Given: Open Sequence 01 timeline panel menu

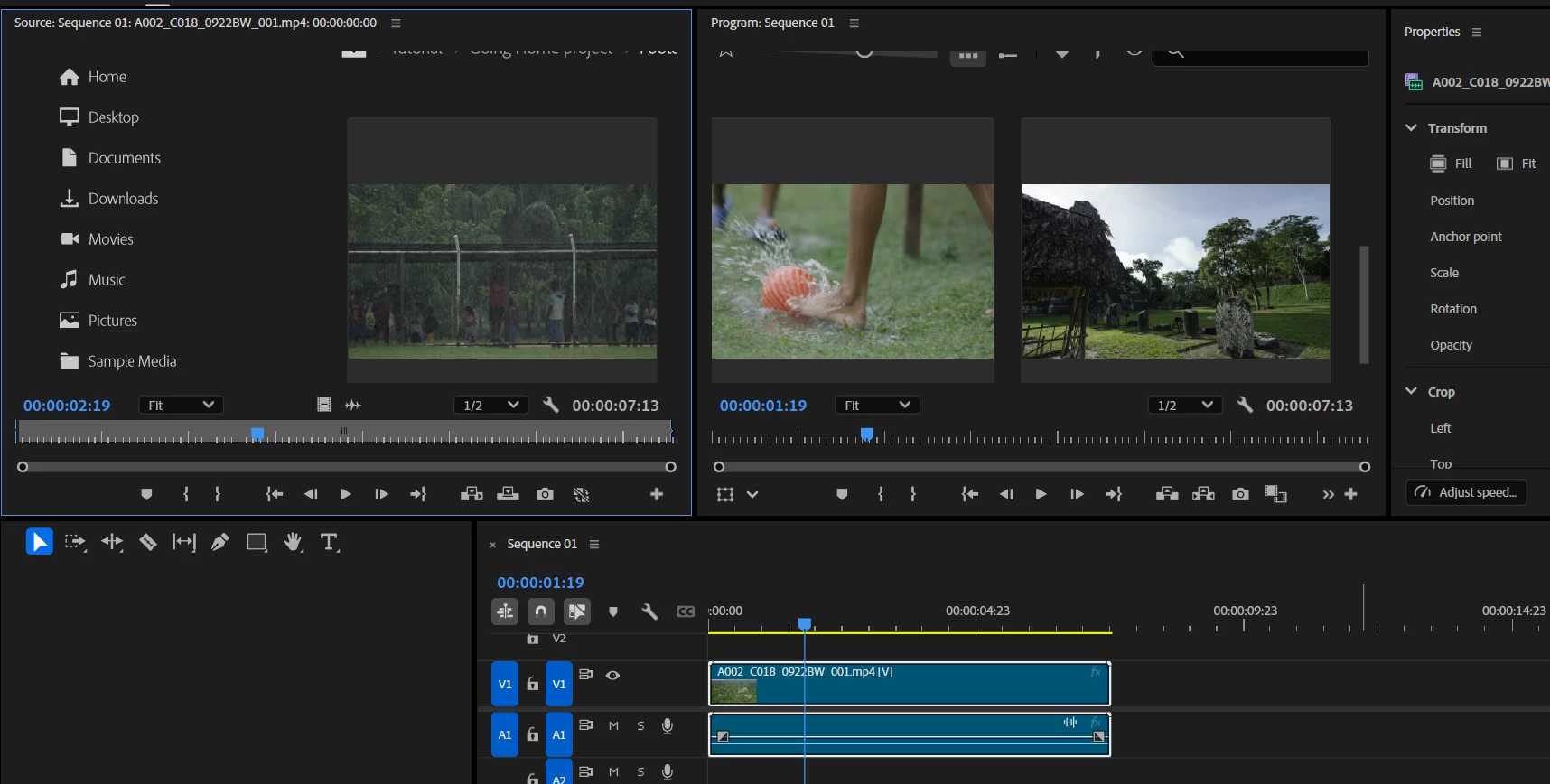Looking at the screenshot, I should pyautogui.click(x=594, y=544).
